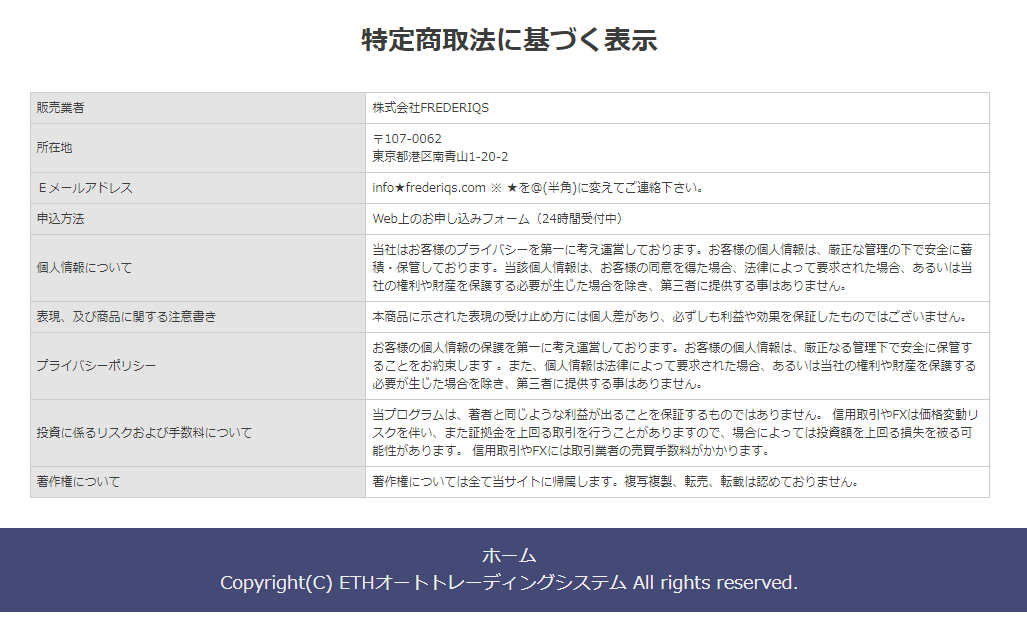Click the copyright ETHオートトレーディングシステム footer text
This screenshot has height=630, width=1027.
(513, 582)
